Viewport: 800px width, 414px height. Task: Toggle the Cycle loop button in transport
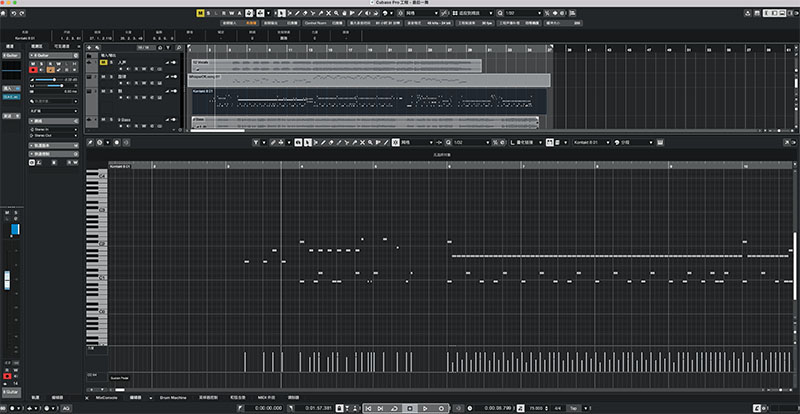point(395,408)
